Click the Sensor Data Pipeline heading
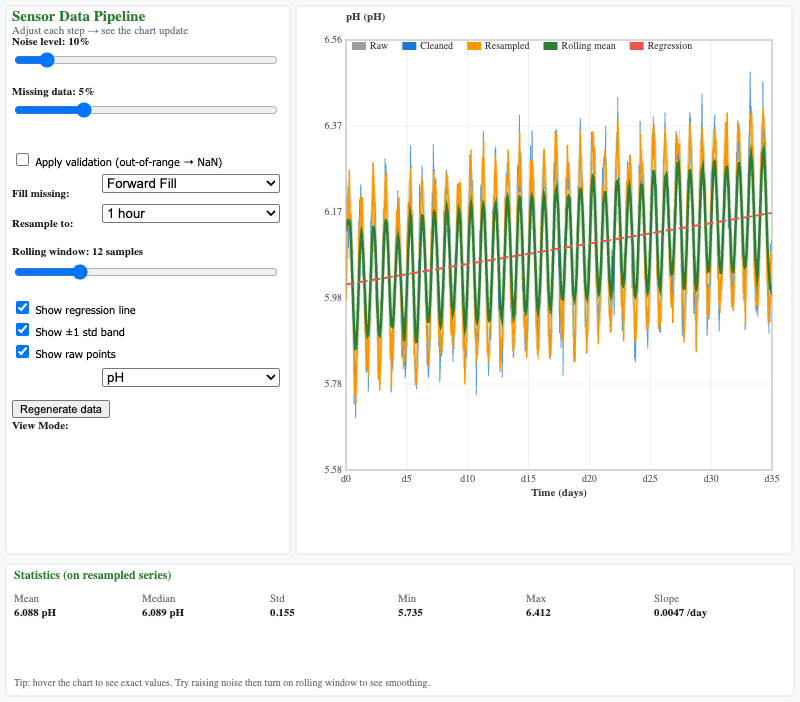 [x=79, y=16]
